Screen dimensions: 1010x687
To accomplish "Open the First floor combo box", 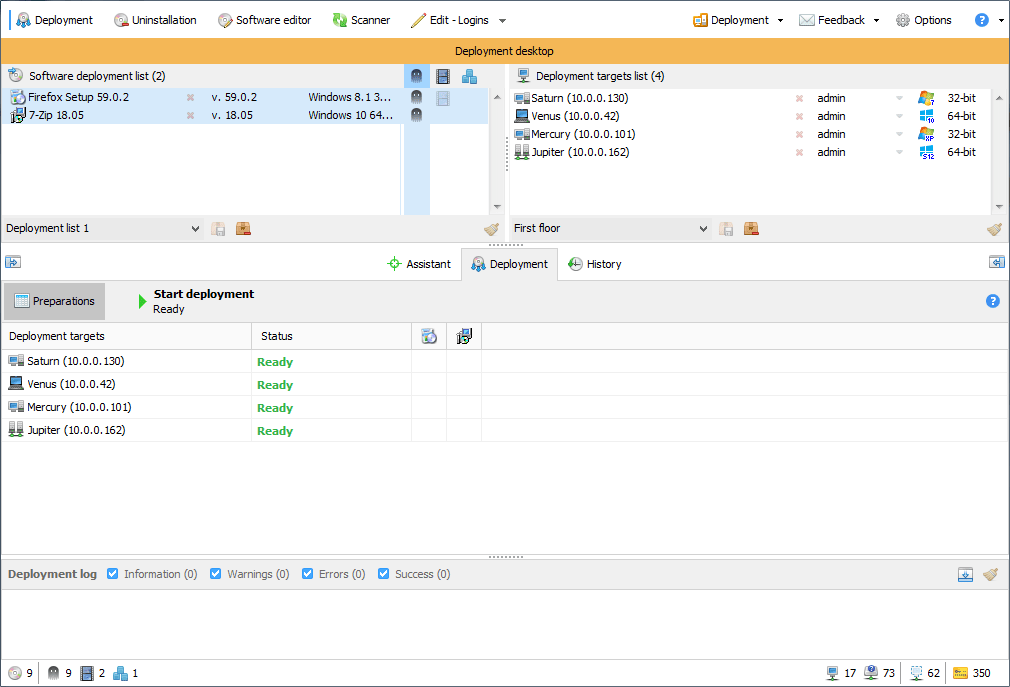I will pos(611,229).
